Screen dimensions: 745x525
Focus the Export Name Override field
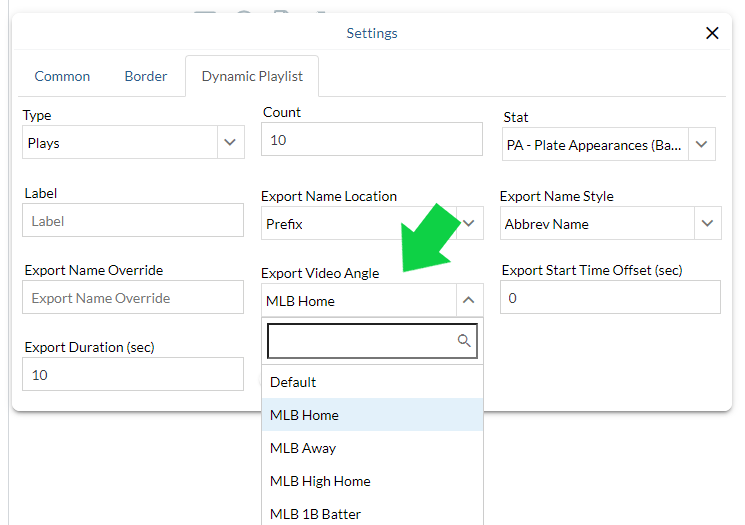point(133,298)
